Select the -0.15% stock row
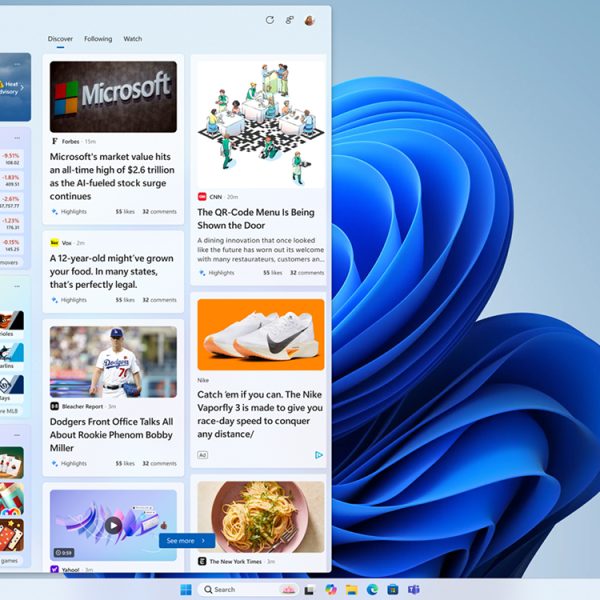The height and width of the screenshot is (600, 600). pos(11,245)
